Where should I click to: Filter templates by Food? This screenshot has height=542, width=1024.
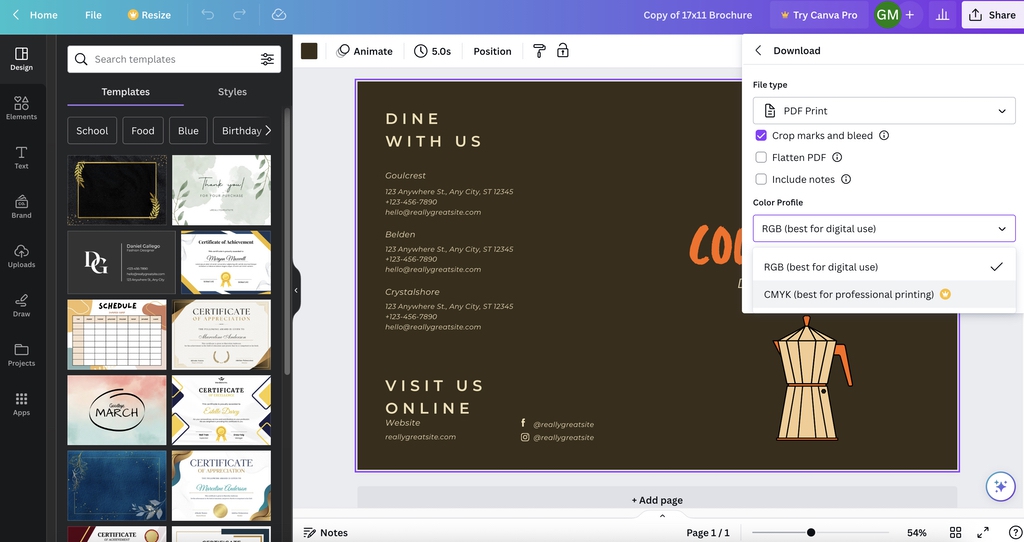point(143,131)
